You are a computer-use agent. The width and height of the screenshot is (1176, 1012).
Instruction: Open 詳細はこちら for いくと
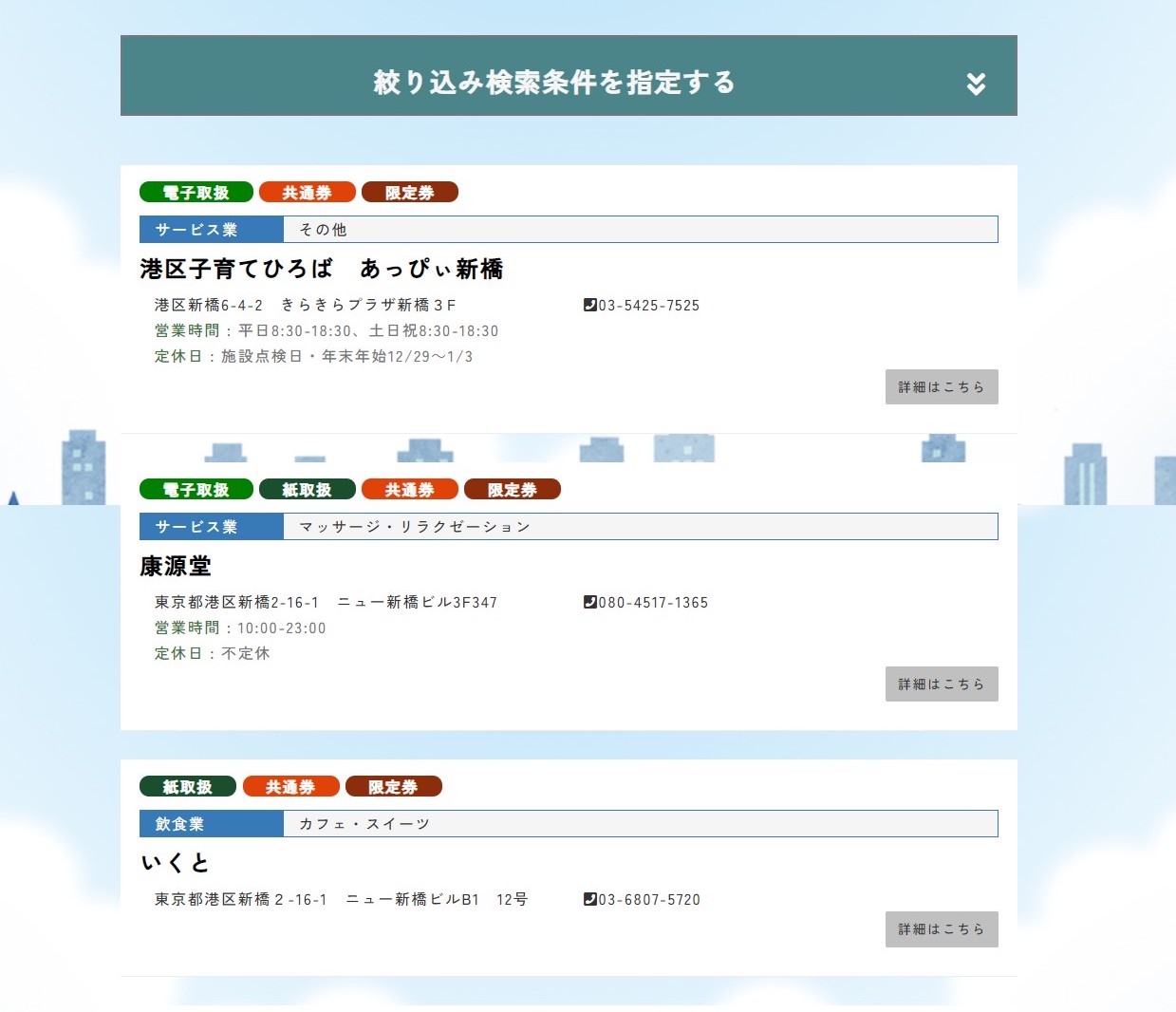[942, 929]
